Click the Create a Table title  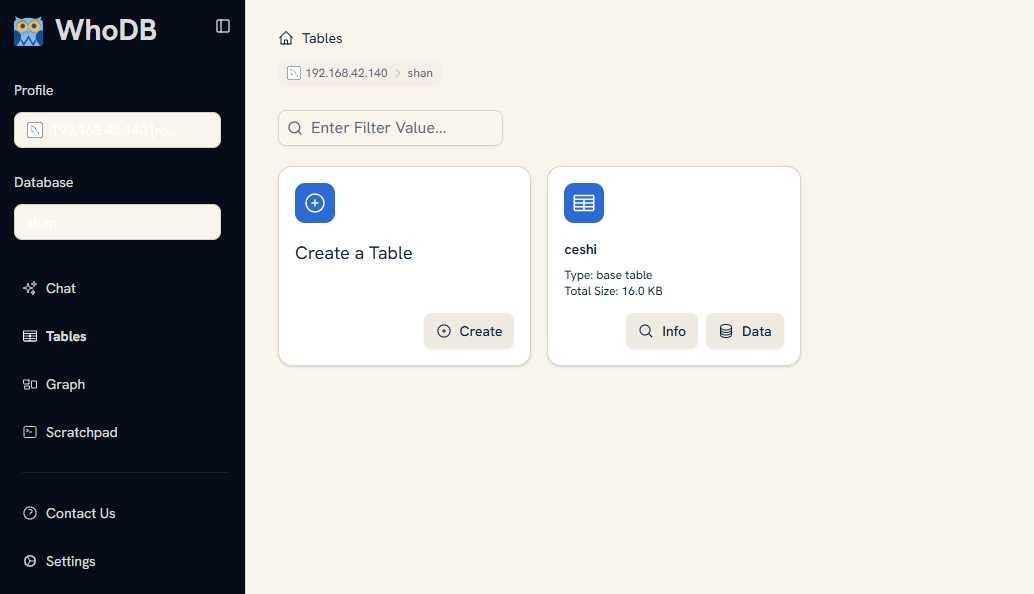coord(353,253)
